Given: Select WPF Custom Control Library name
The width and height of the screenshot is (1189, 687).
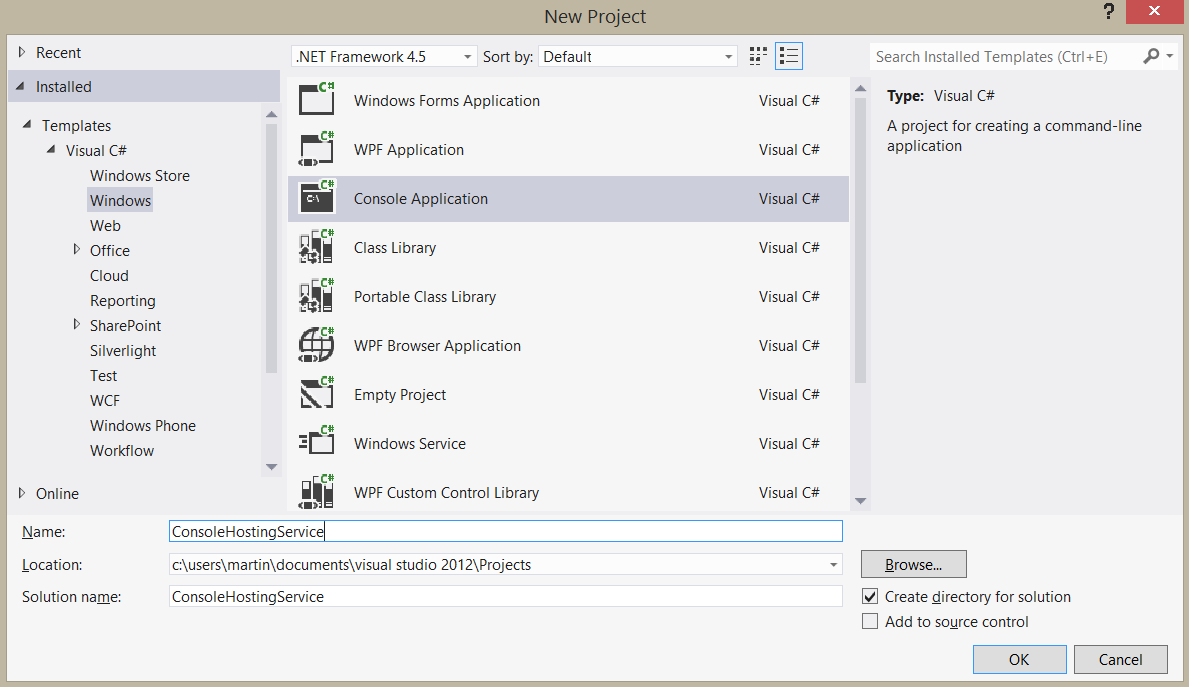Looking at the screenshot, I should click(447, 493).
